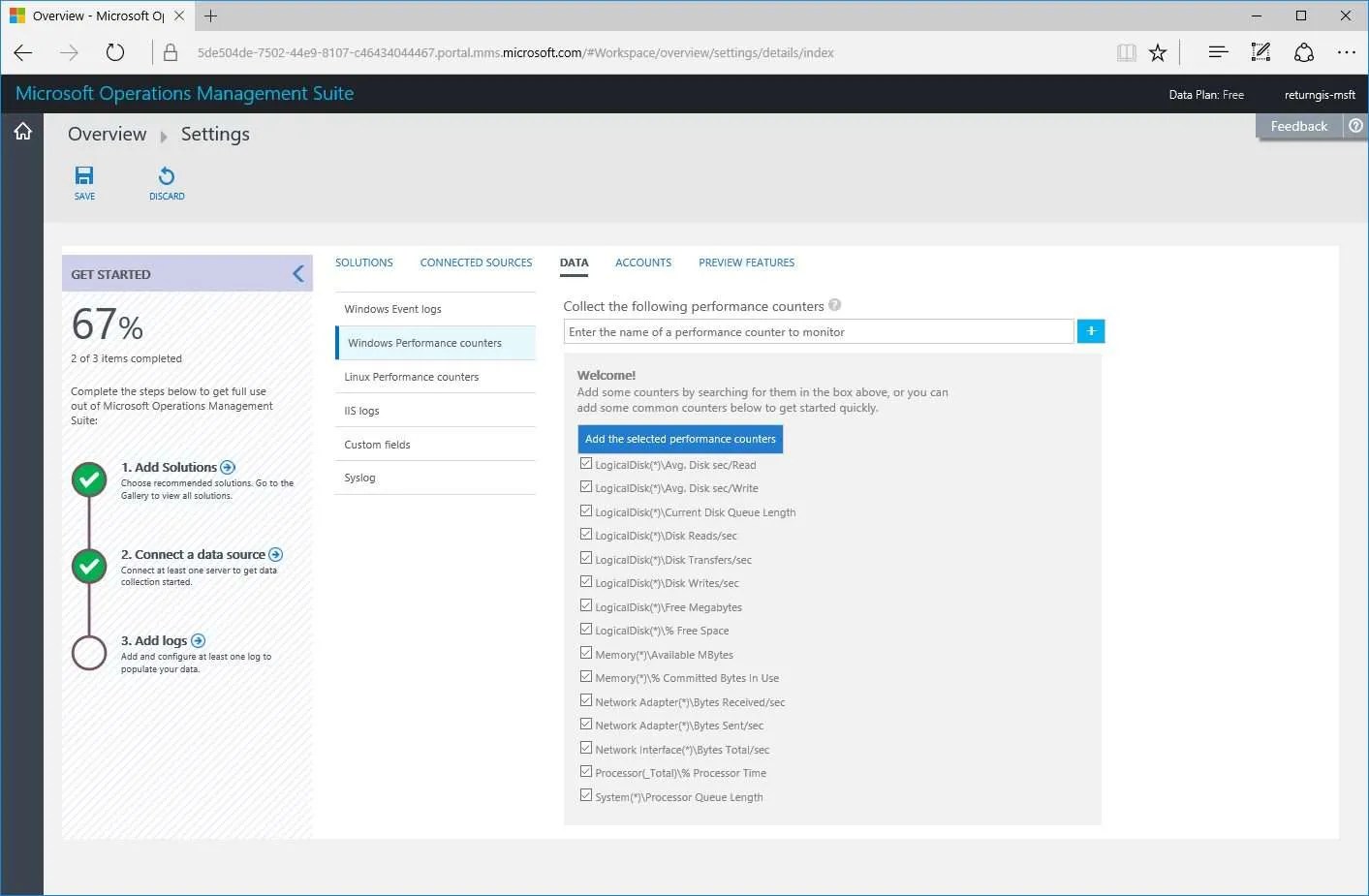Image resolution: width=1369 pixels, height=896 pixels.
Task: Click the Save disk icon
Action: 84,175
